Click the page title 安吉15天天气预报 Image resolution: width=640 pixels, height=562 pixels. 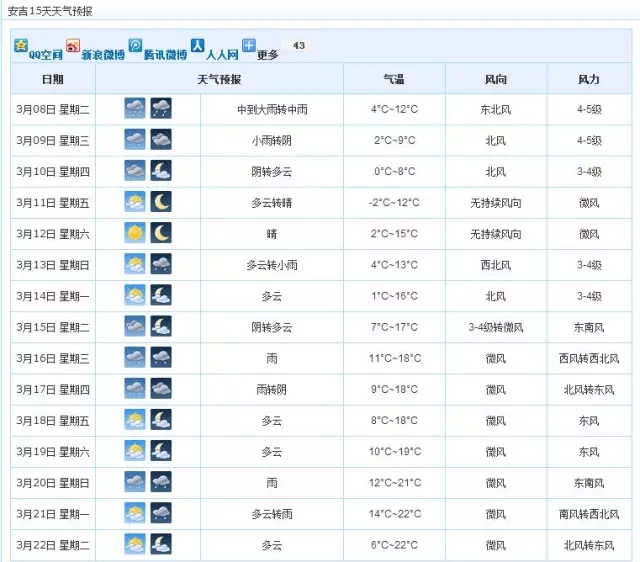click(50, 11)
